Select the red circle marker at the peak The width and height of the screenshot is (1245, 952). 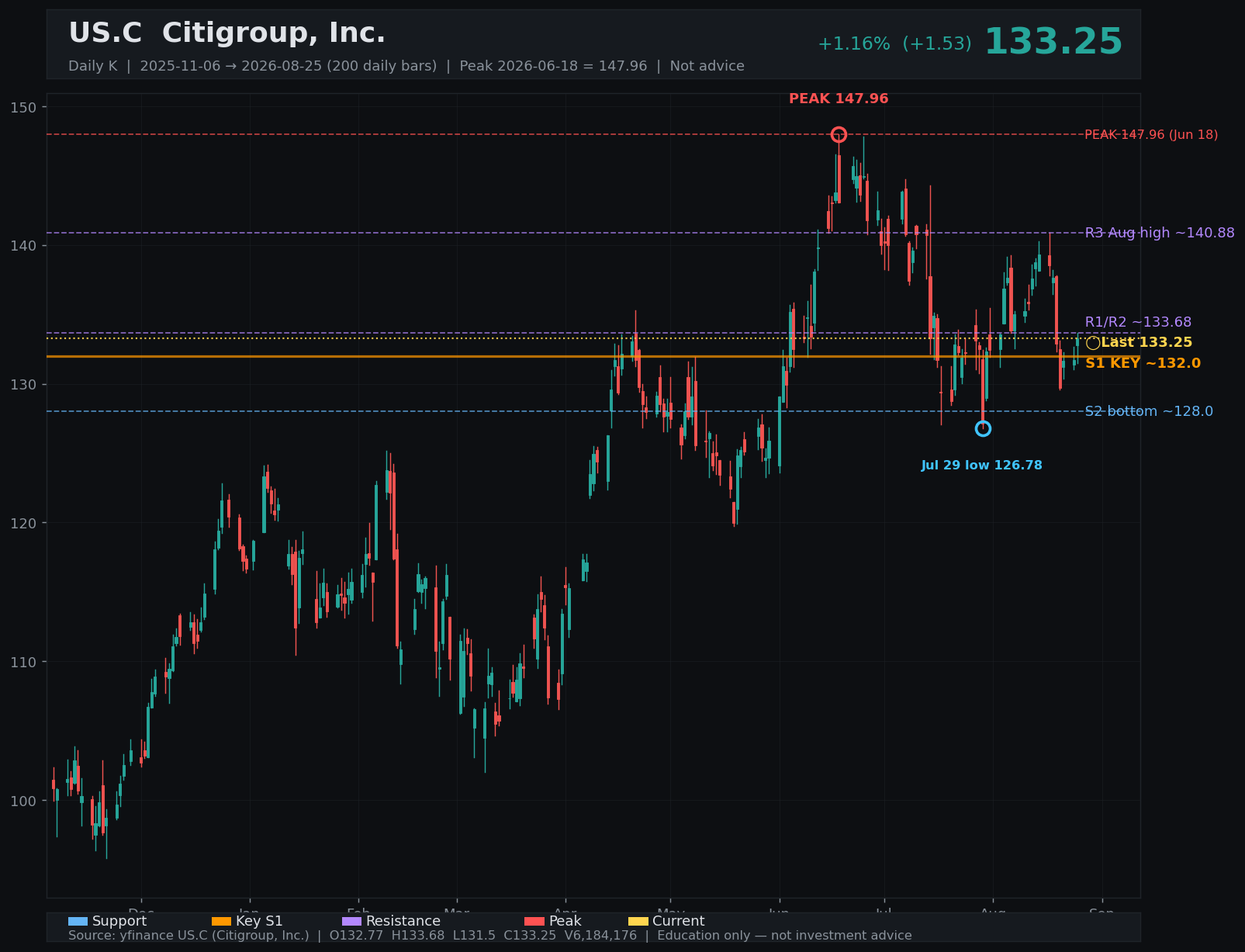[x=839, y=135]
